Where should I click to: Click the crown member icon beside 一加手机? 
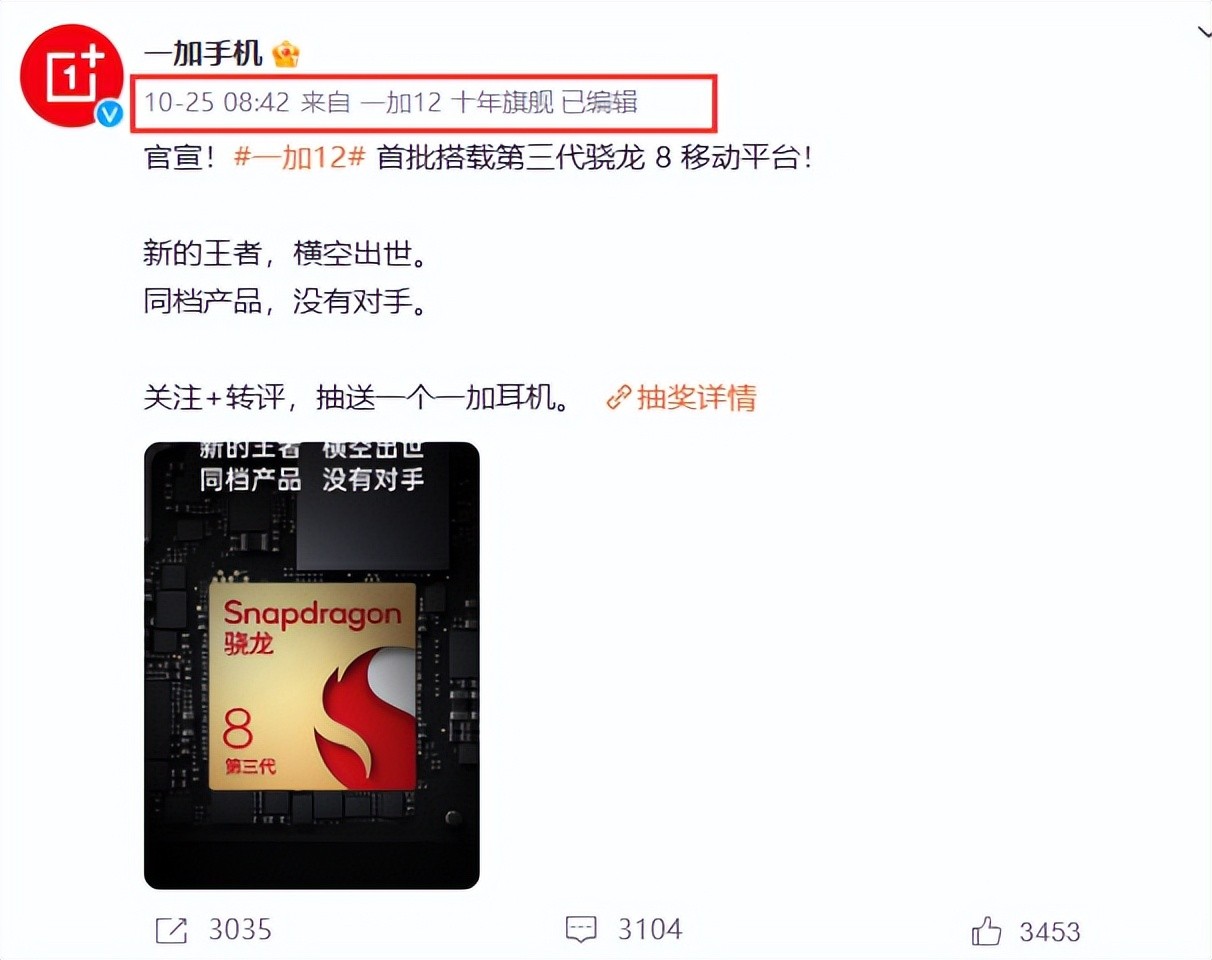[x=285, y=54]
